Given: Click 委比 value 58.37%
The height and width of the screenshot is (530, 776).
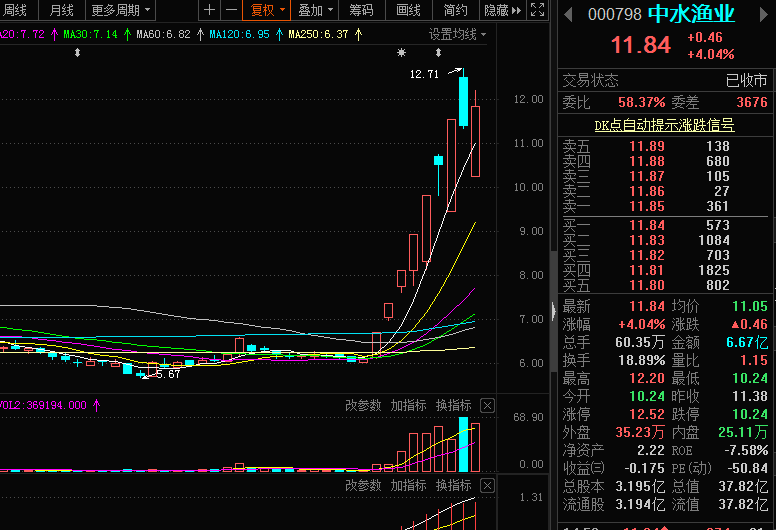Looking at the screenshot, I should pyautogui.click(x=641, y=102).
